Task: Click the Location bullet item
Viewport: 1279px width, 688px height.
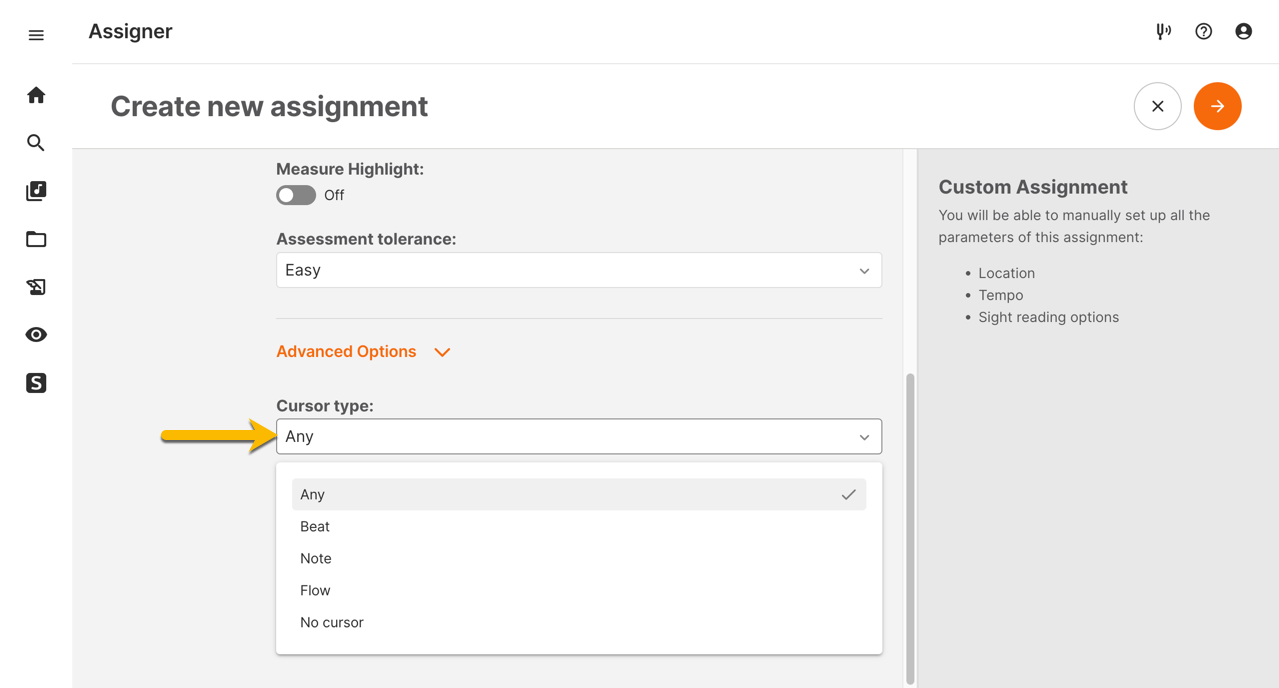Action: click(x=1006, y=273)
